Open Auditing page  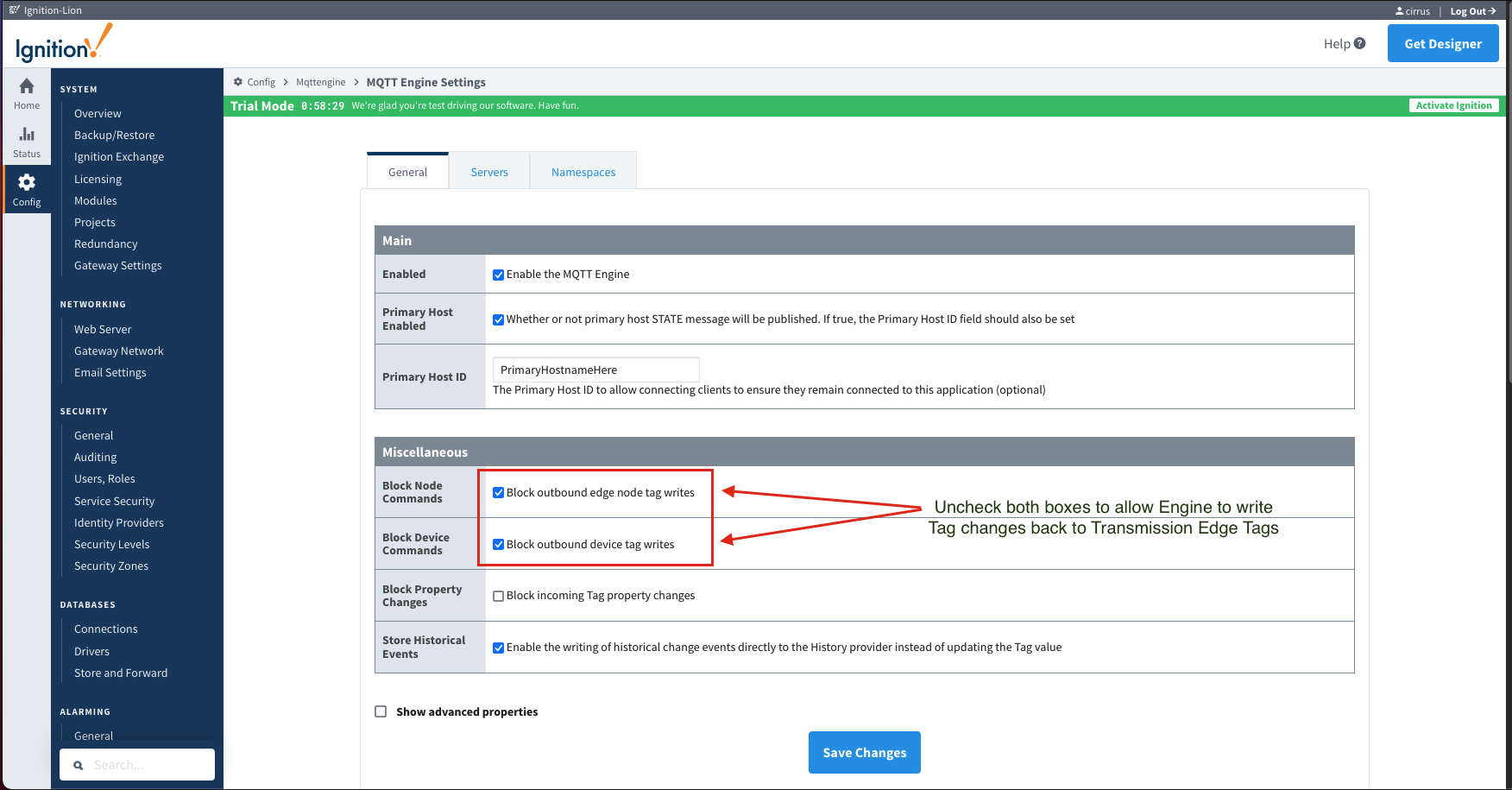point(96,457)
